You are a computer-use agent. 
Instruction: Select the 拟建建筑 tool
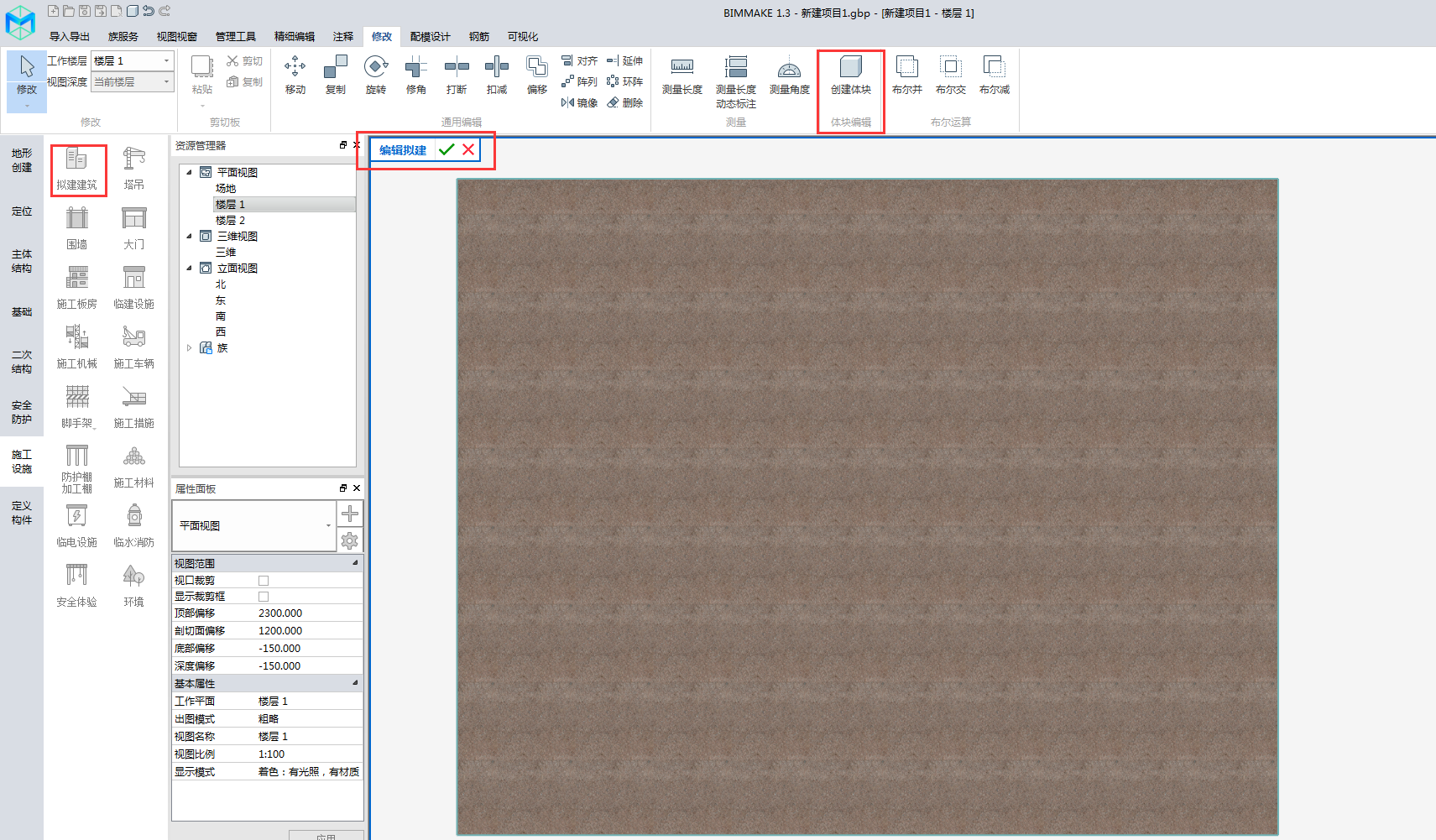point(77,169)
